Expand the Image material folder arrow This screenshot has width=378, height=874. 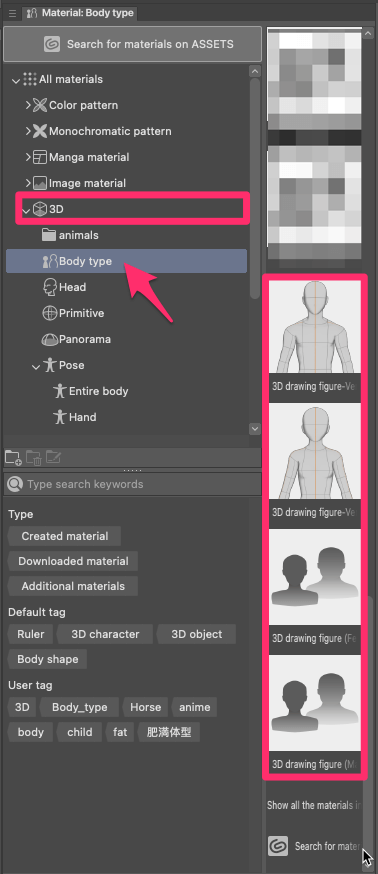coord(28,183)
